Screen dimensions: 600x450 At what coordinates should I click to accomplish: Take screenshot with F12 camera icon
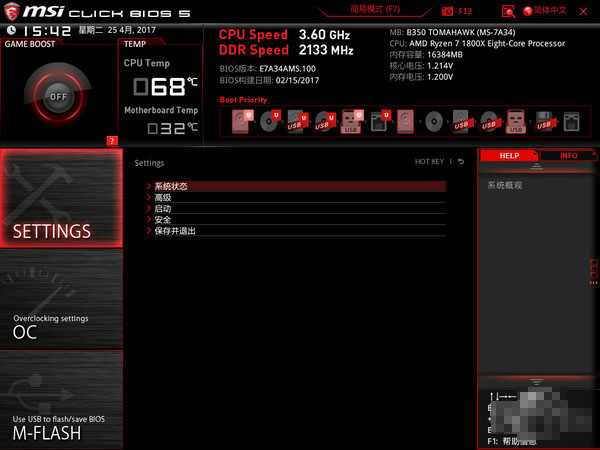coord(447,11)
